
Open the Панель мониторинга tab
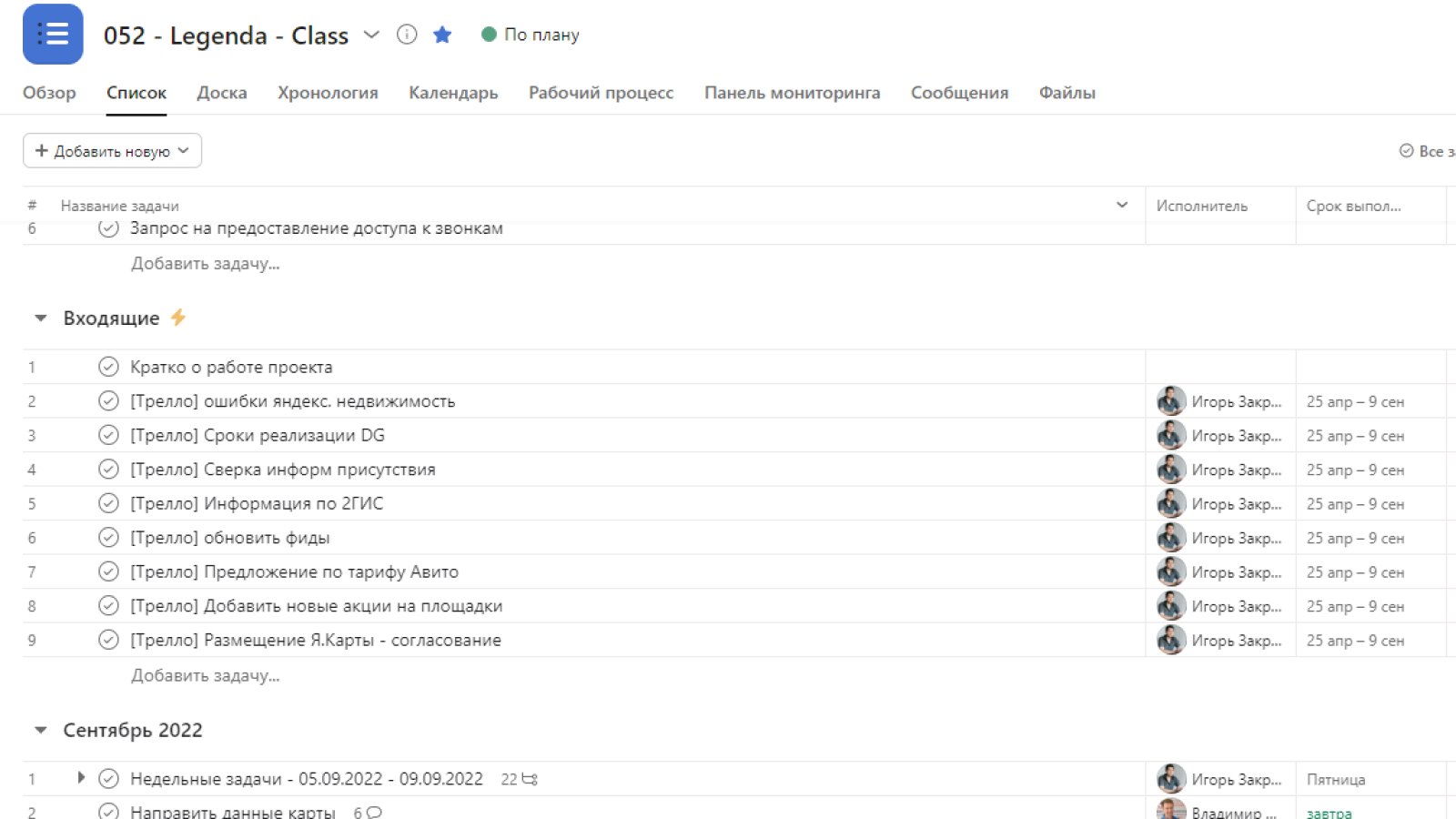click(x=793, y=93)
